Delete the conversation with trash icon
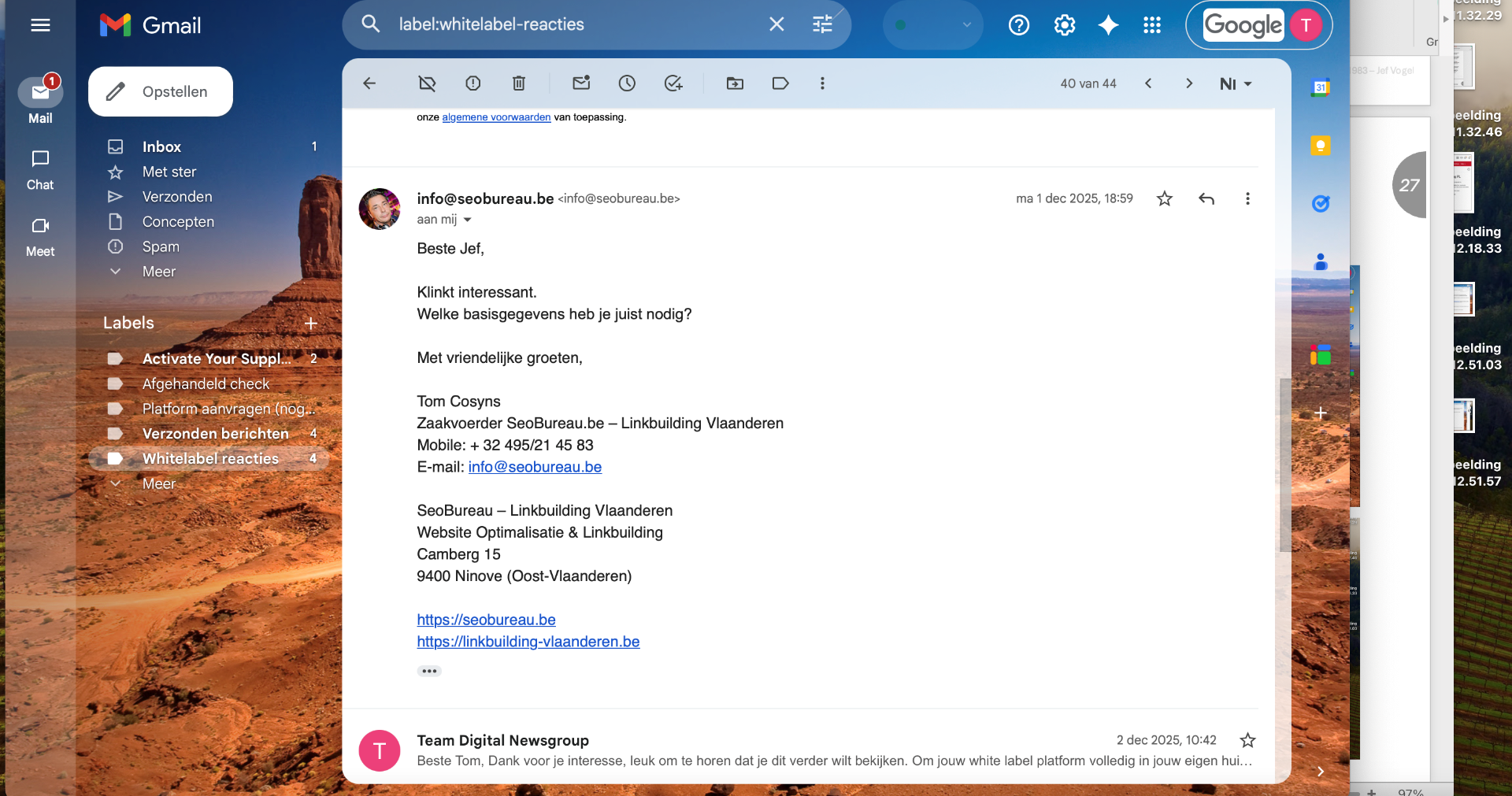 tap(518, 83)
